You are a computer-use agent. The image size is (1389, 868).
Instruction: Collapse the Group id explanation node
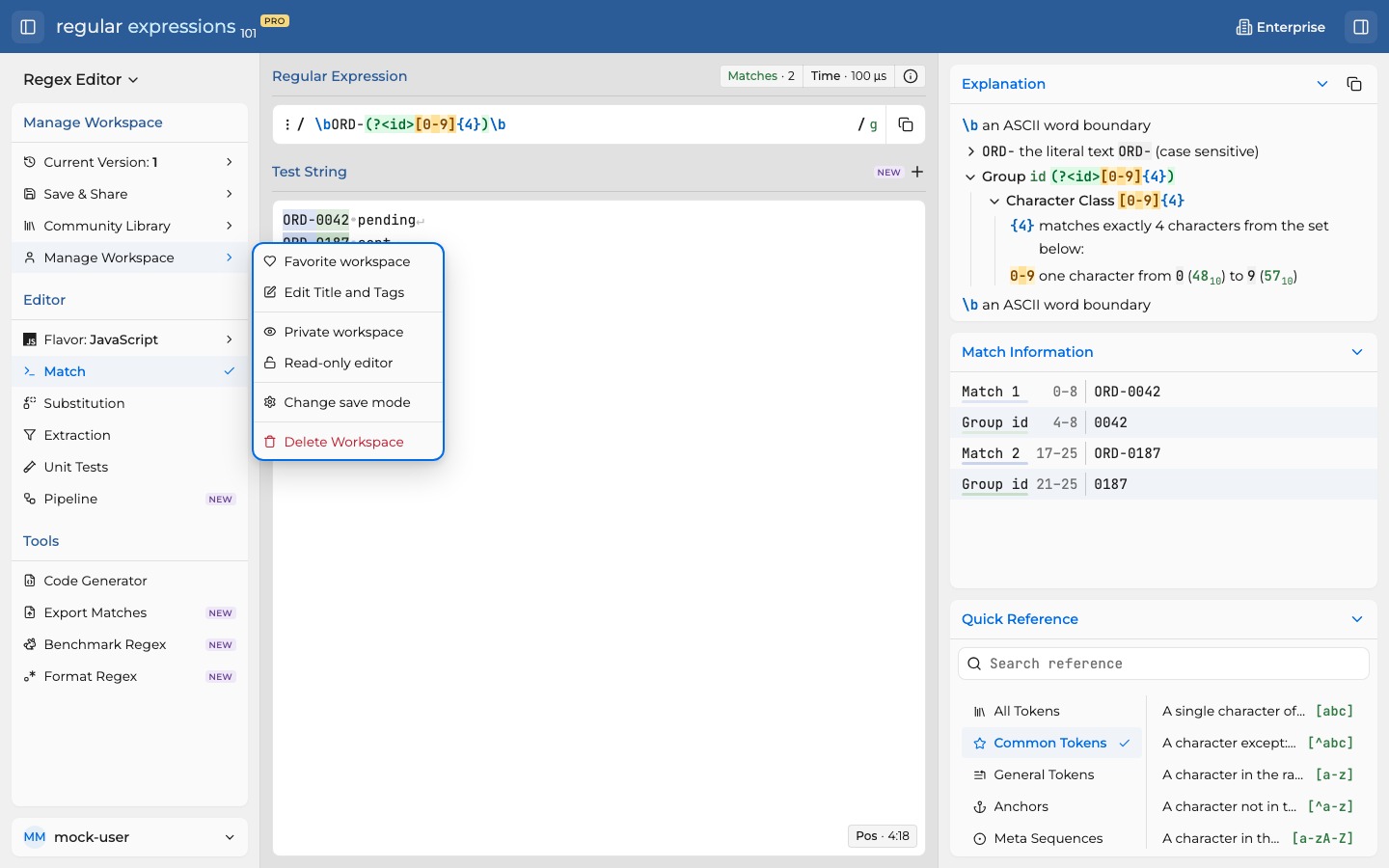(970, 176)
